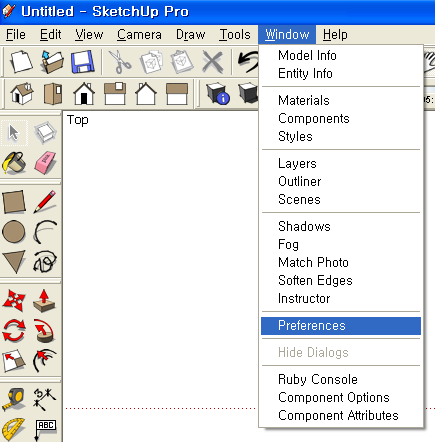Click the Model Info cube icon
Viewport: 435px width, 442px height.
[x=217, y=94]
